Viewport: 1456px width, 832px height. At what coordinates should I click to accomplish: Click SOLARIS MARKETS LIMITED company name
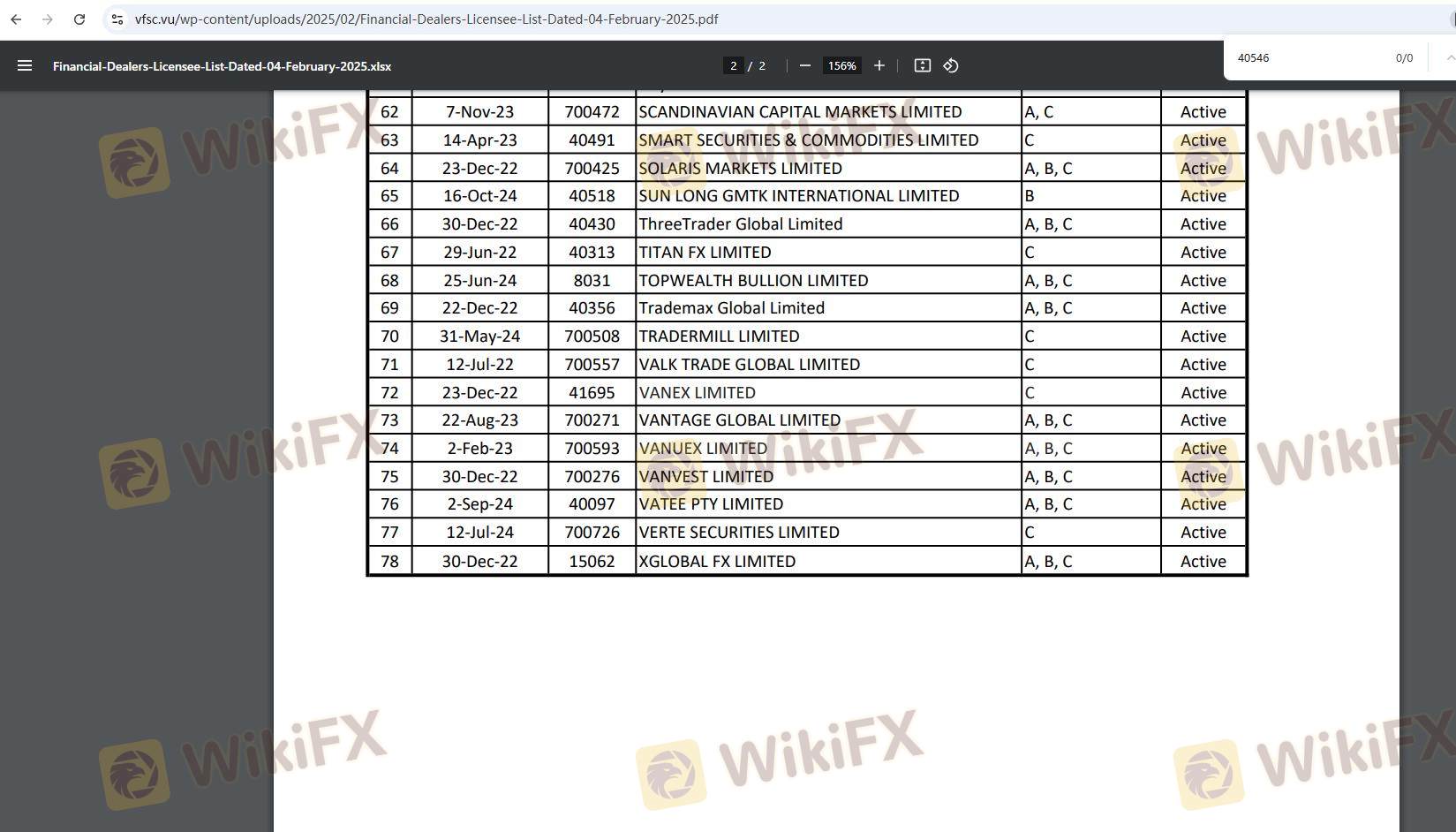click(x=740, y=168)
